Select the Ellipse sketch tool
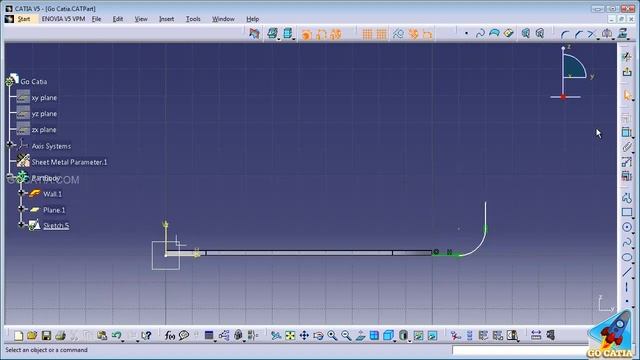Screen dimensions: 640x360 pyautogui.click(x=627, y=257)
